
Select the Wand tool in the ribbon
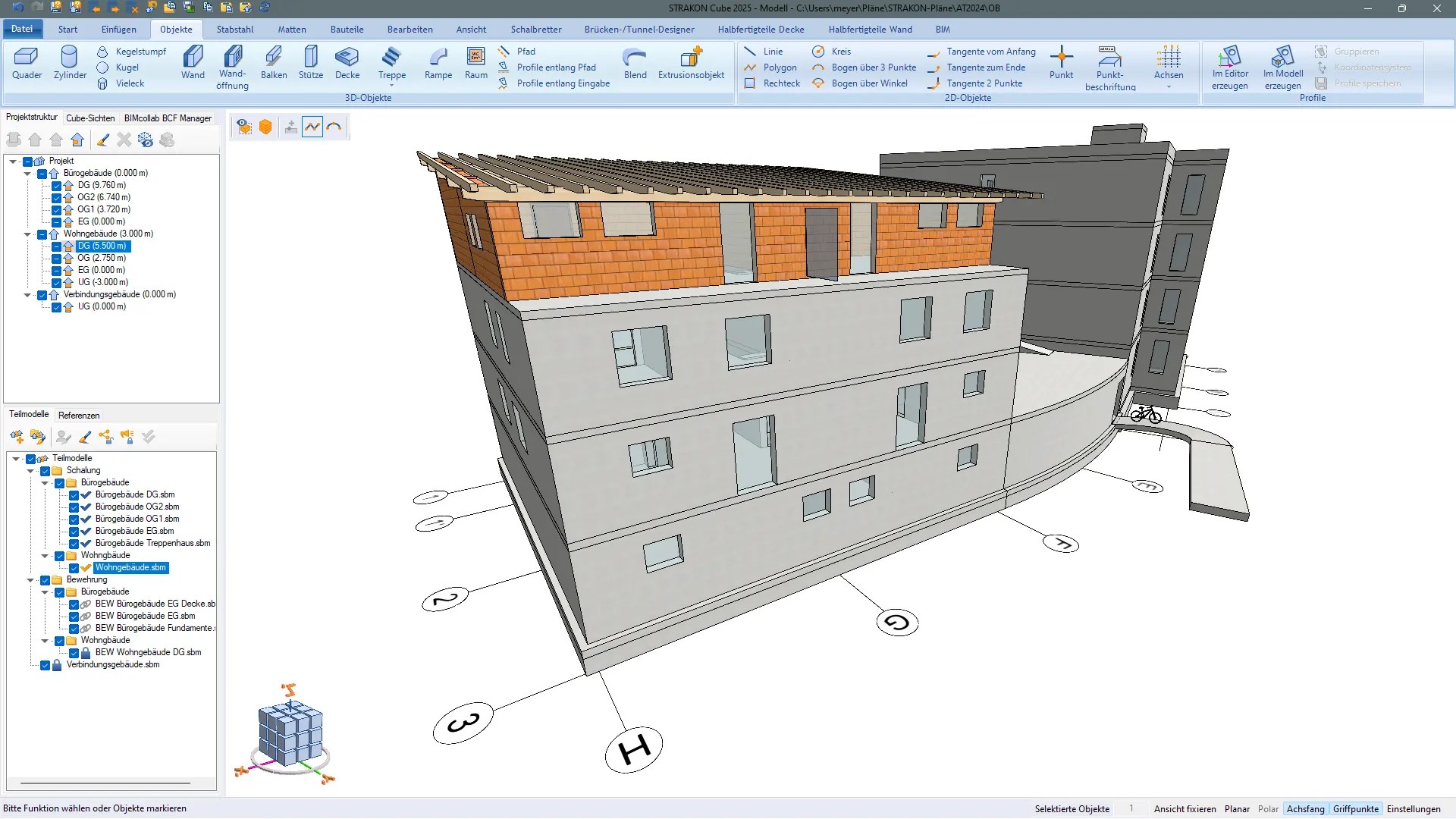pos(193,64)
